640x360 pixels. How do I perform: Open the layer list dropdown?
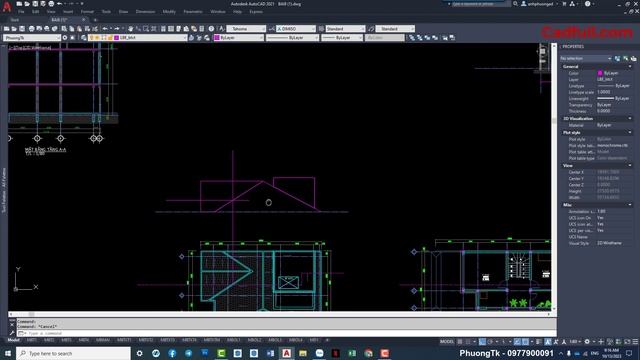pyautogui.click(x=138, y=38)
